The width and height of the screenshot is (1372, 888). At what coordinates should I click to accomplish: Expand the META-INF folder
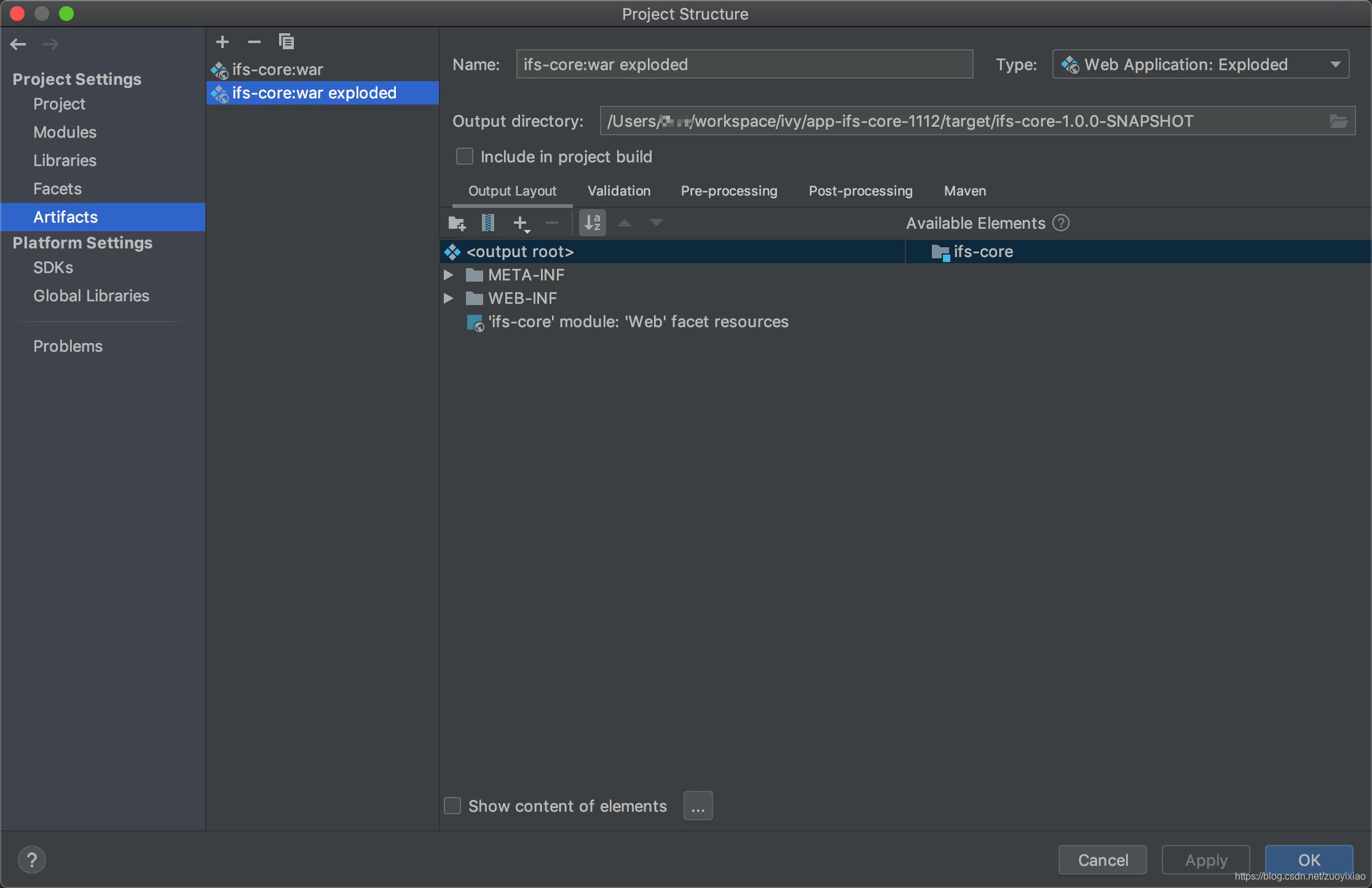pyautogui.click(x=449, y=275)
